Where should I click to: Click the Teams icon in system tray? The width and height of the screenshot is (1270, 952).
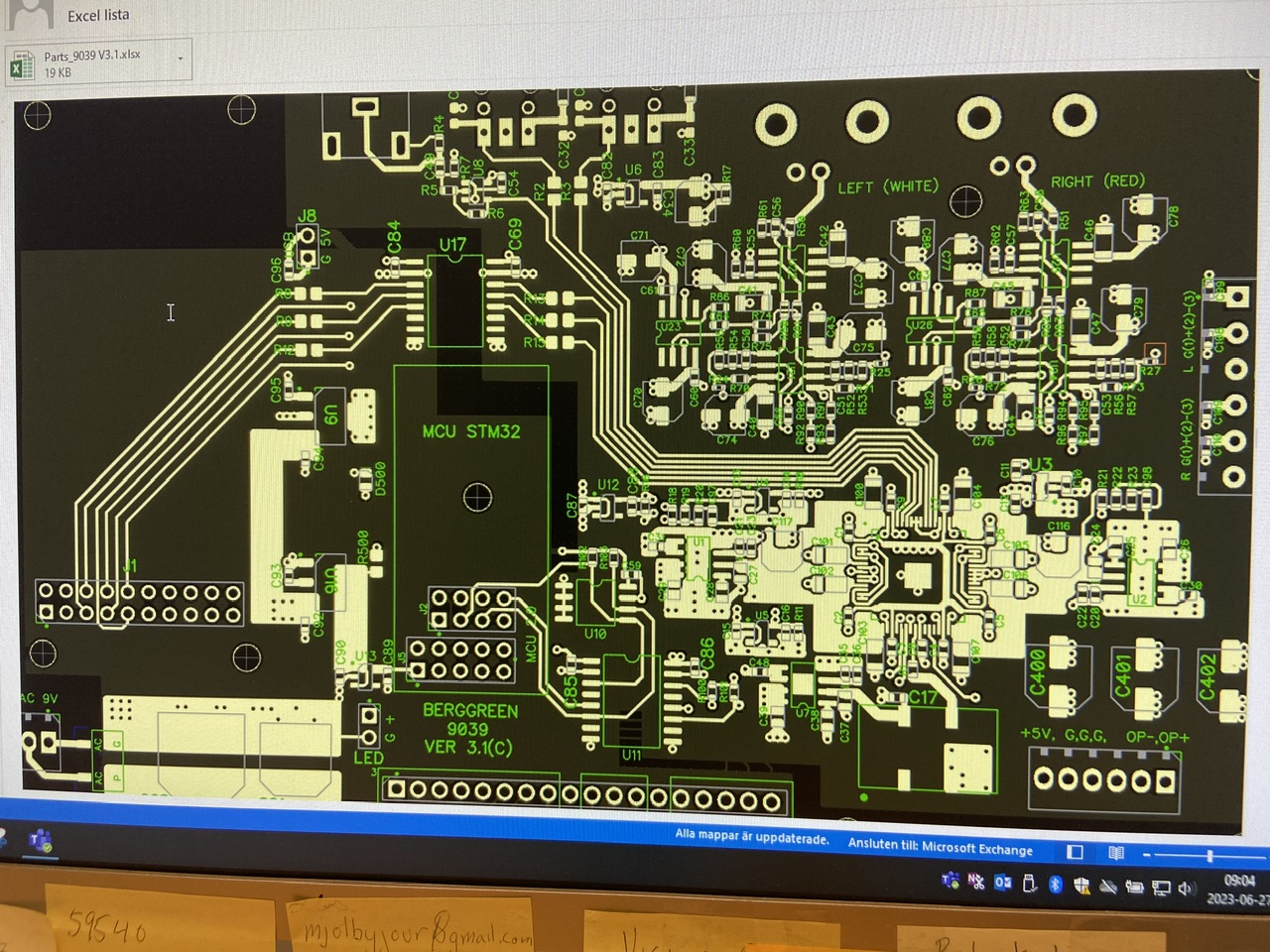pos(951,880)
